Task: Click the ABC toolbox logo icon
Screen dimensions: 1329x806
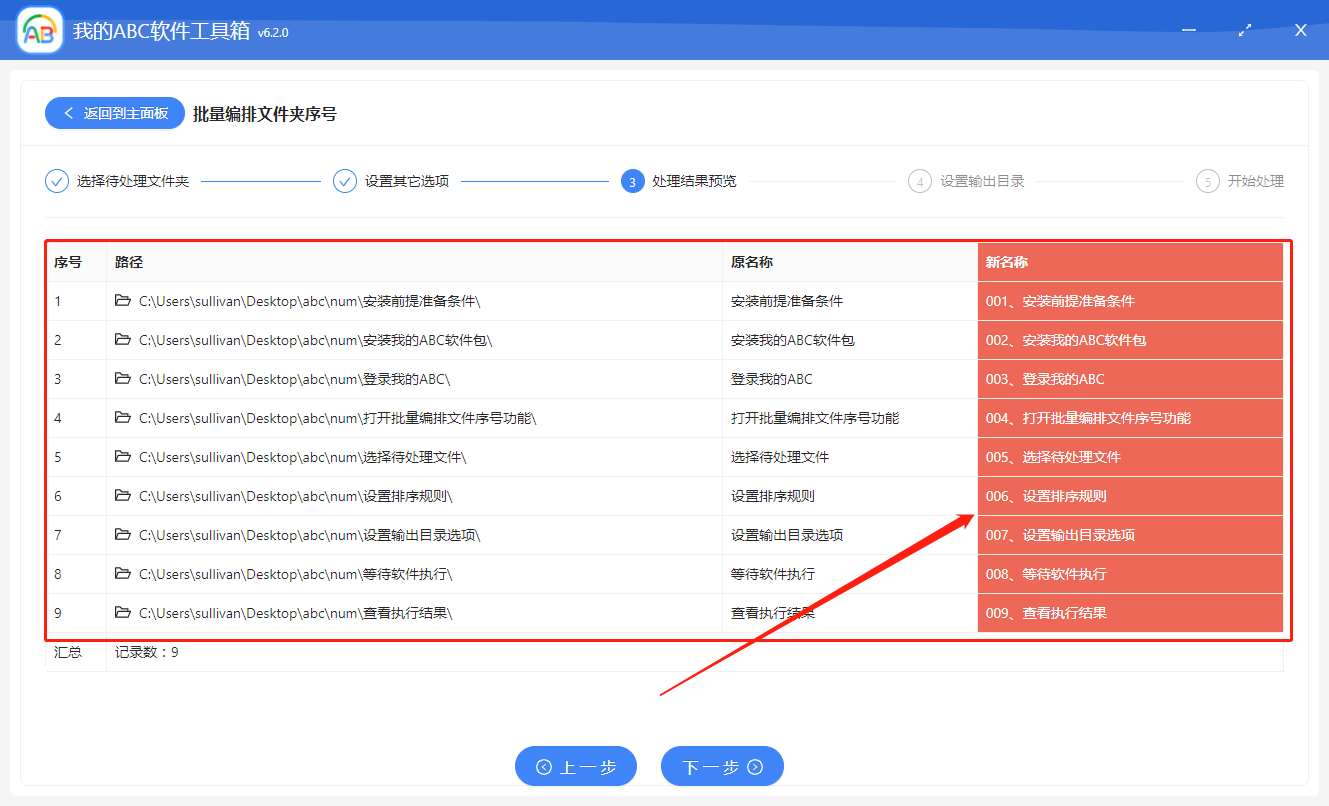Action: [39, 30]
